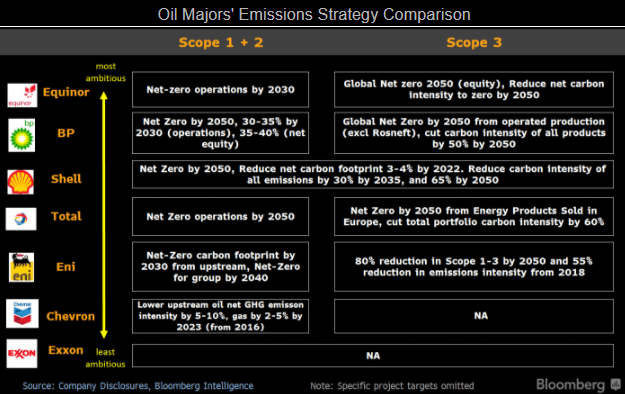Click the BP company name
The height and width of the screenshot is (394, 625).
click(66, 133)
